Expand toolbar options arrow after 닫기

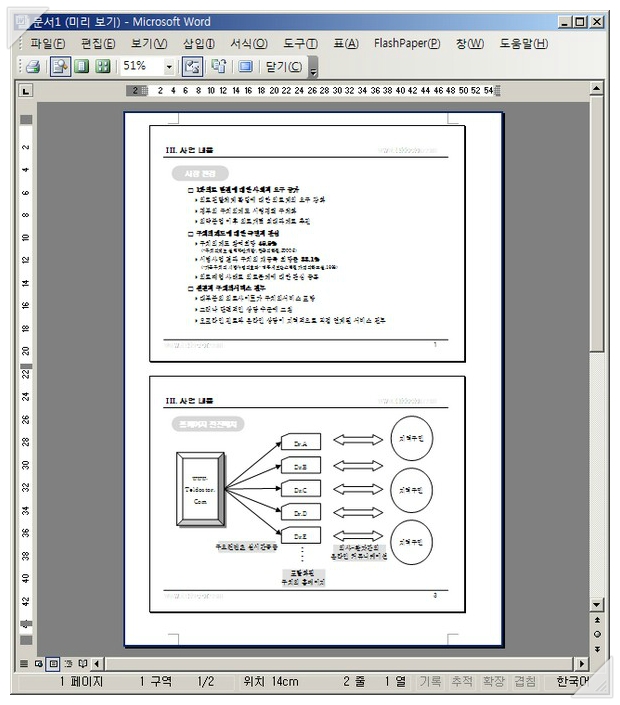(313, 67)
